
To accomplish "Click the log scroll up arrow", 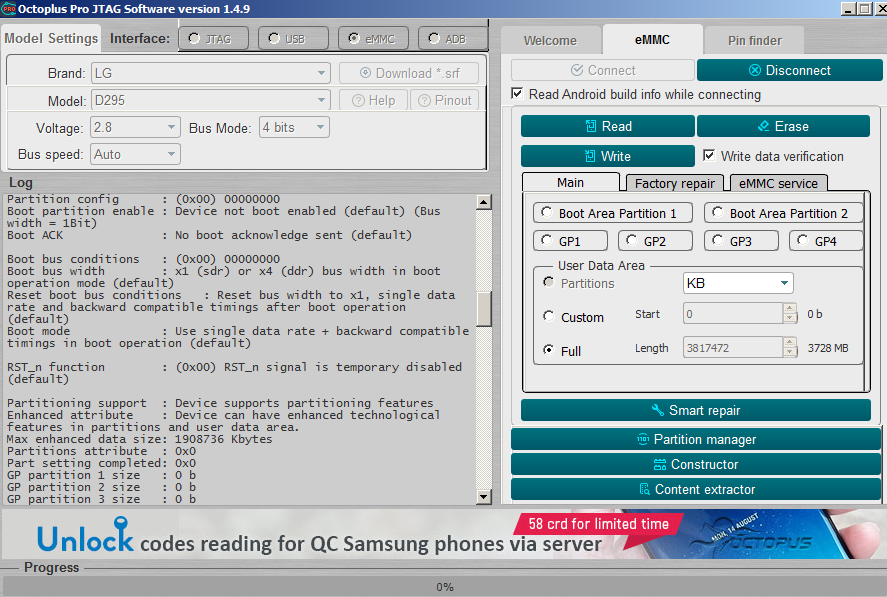I will pyautogui.click(x=484, y=202).
